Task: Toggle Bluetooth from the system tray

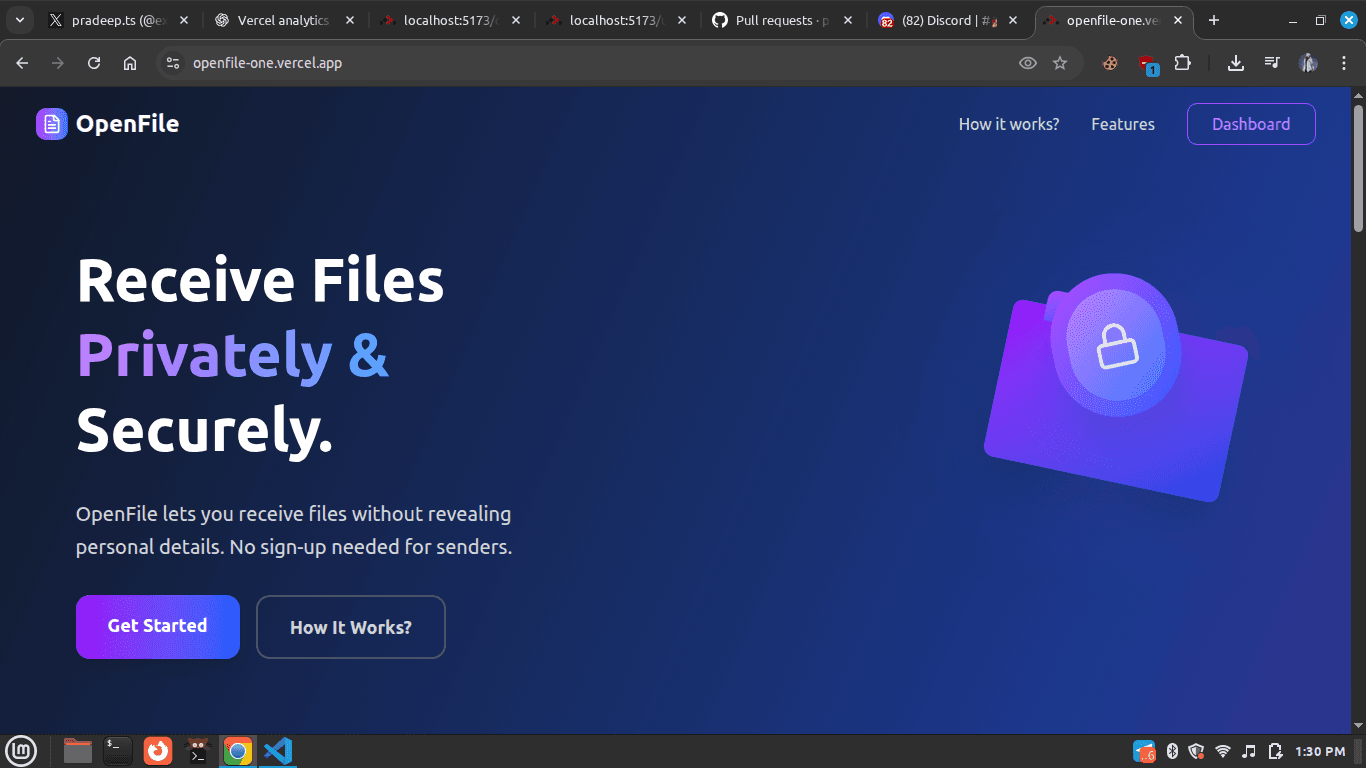Action: tap(1170, 751)
